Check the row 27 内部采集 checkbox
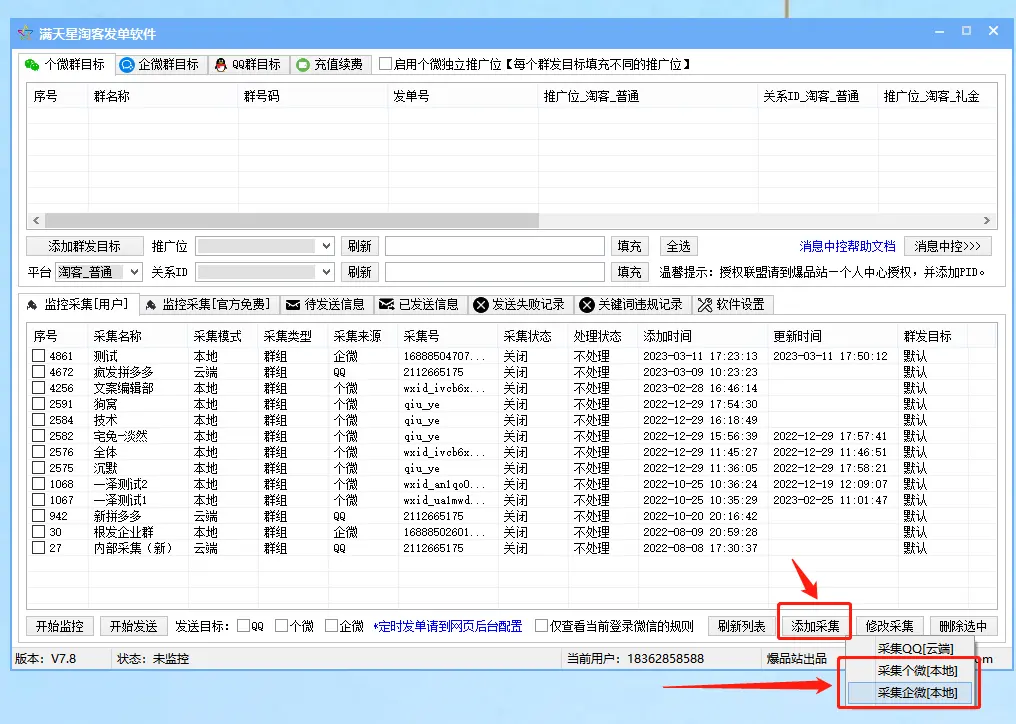This screenshot has height=724, width=1016. 38,547
